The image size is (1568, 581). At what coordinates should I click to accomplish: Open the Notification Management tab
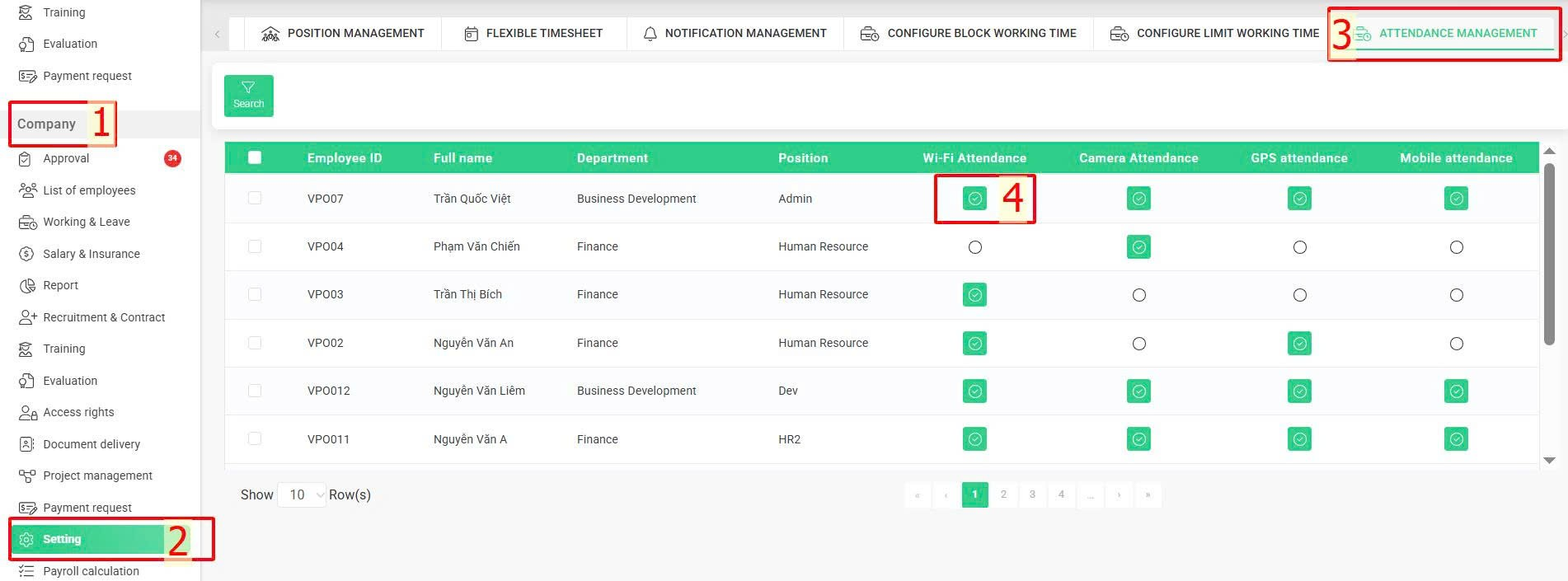(735, 34)
